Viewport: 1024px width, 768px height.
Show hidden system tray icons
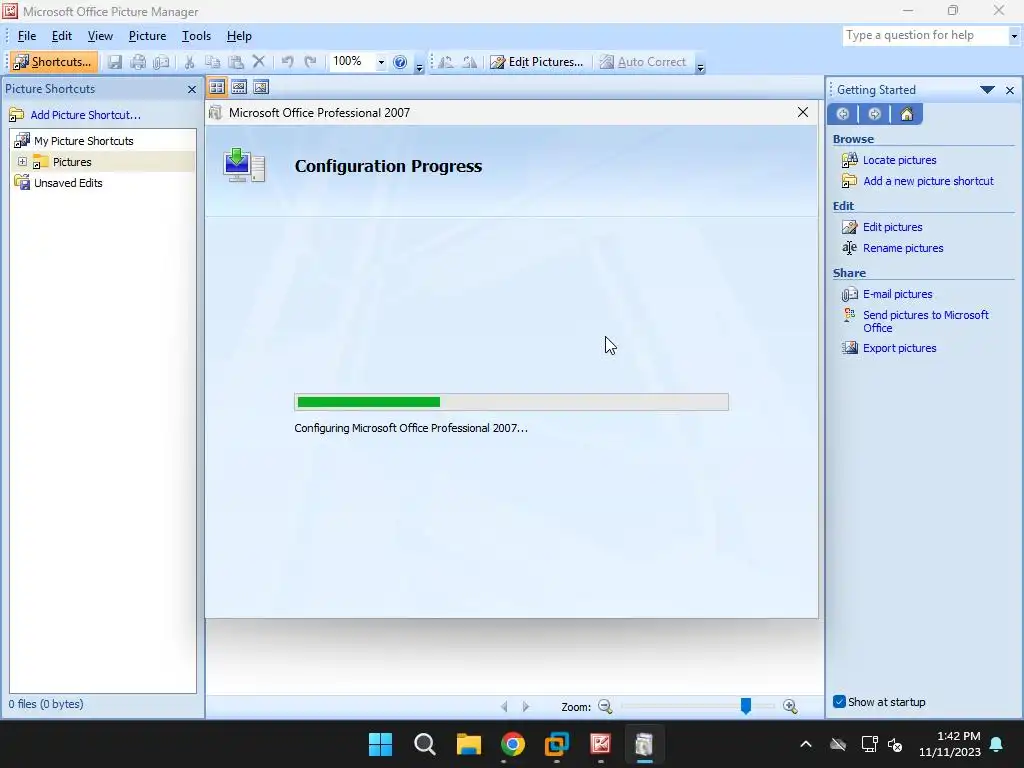[x=806, y=744]
